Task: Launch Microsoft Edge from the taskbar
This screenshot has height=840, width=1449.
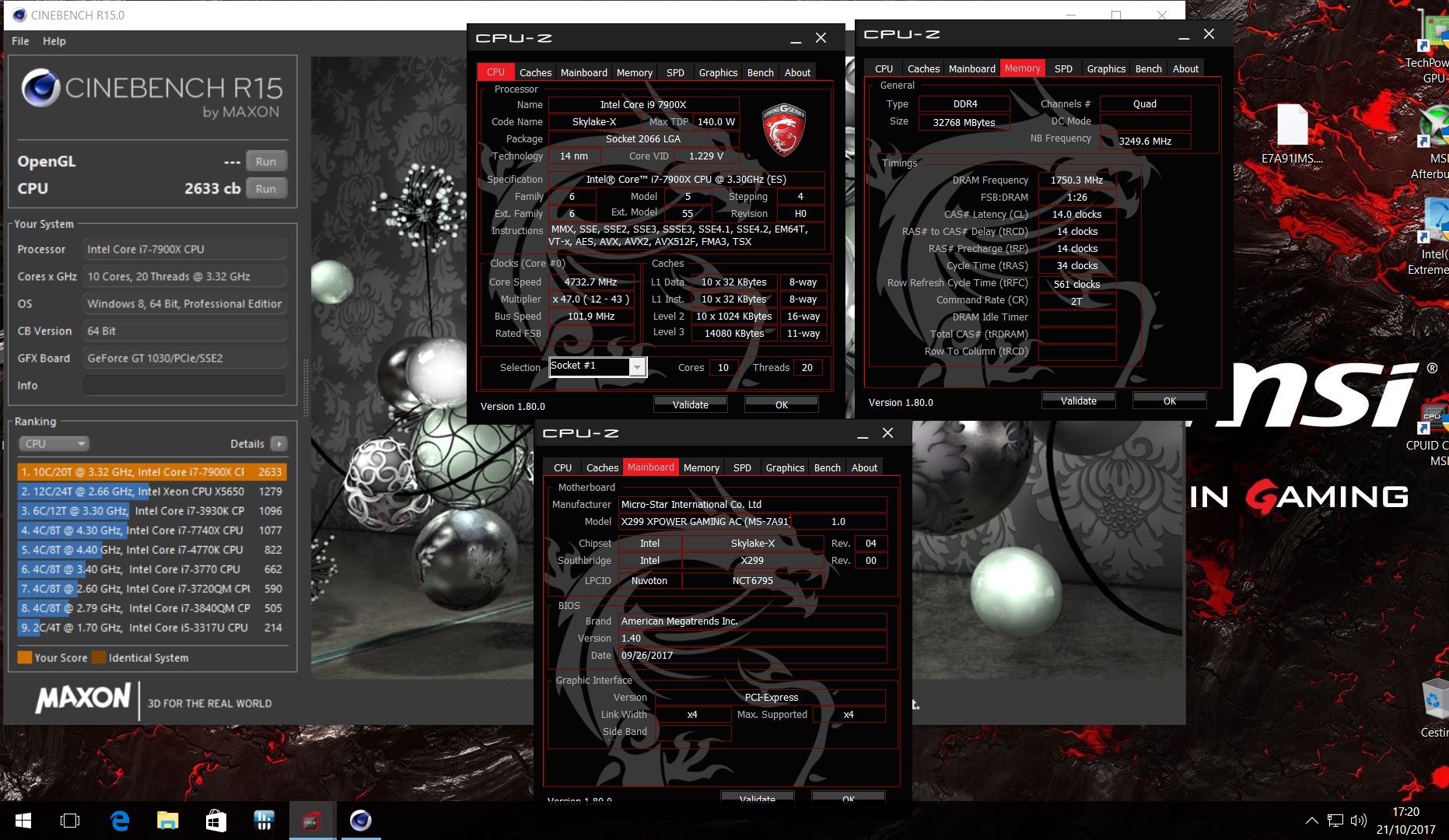Action: tap(120, 821)
